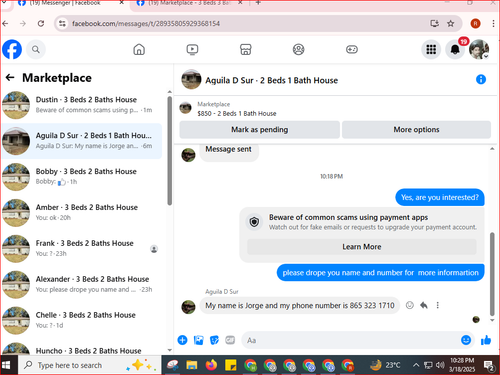Open the Groups icon in navigation
Image resolution: width=500 pixels, height=375 pixels.
point(299,49)
